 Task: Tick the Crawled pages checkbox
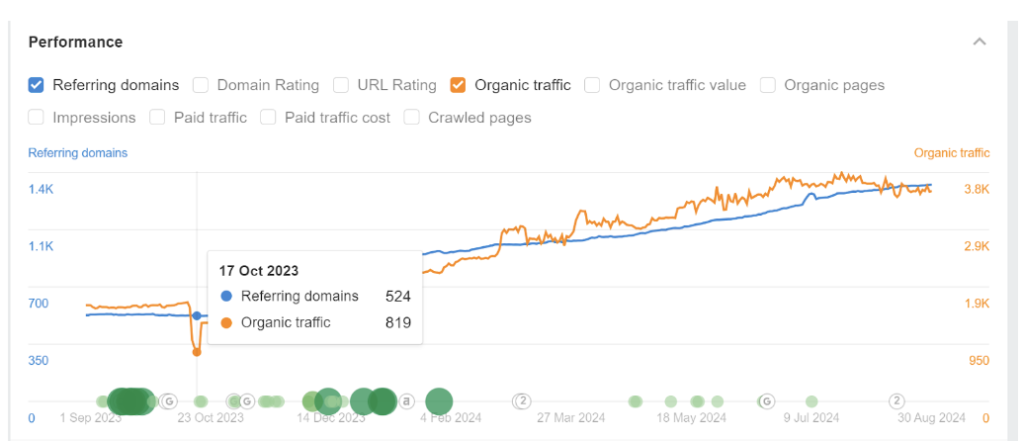pyautogui.click(x=412, y=117)
